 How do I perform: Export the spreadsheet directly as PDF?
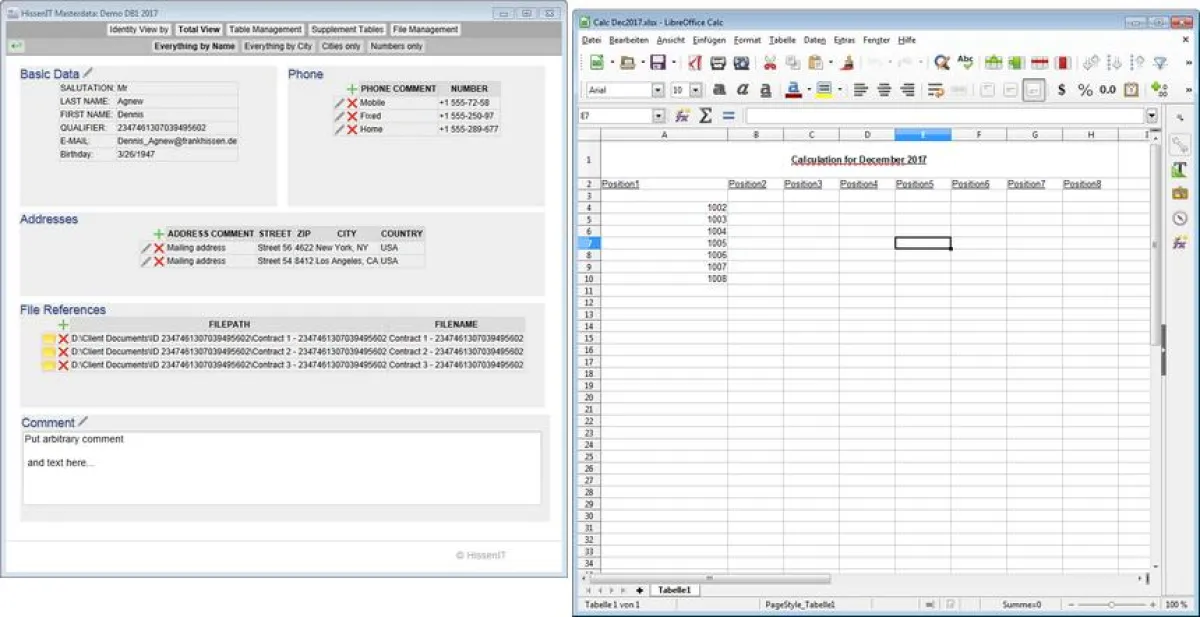pos(694,62)
